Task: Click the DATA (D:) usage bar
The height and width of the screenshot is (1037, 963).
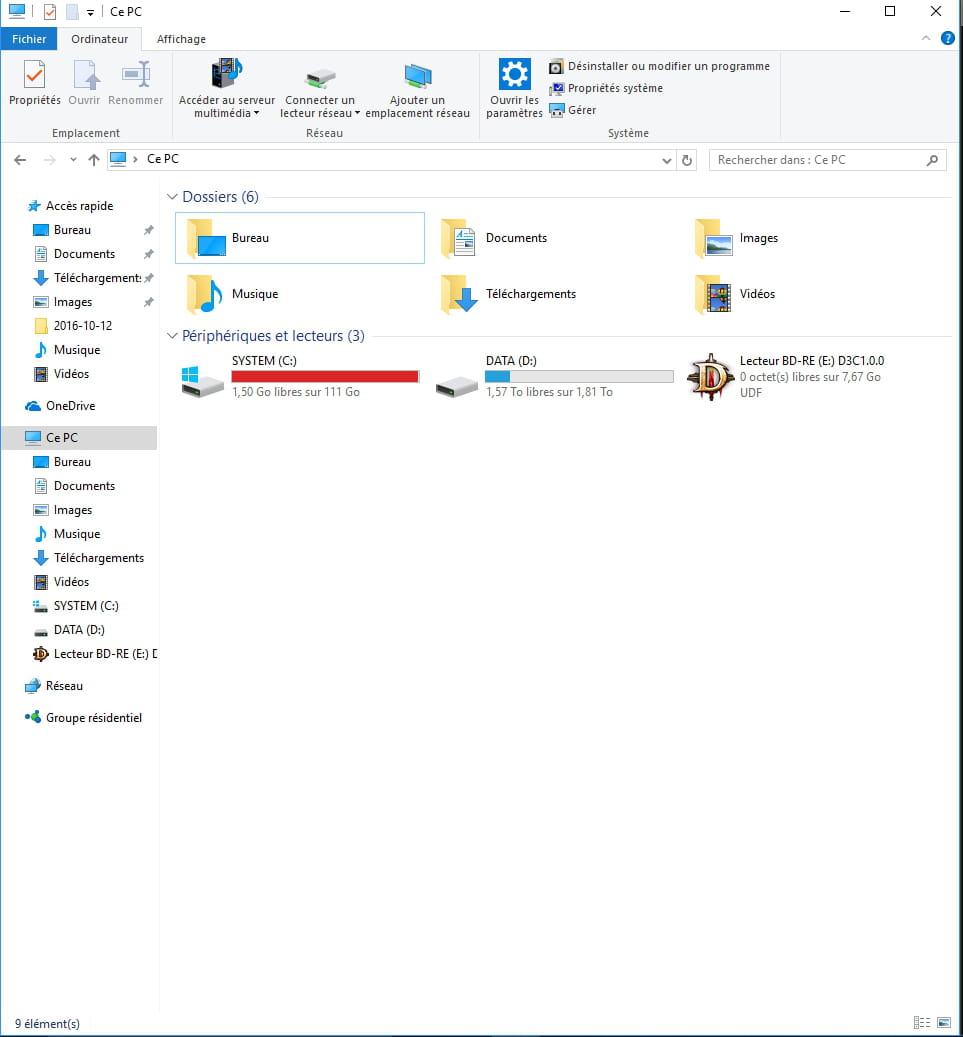Action: [x=579, y=376]
